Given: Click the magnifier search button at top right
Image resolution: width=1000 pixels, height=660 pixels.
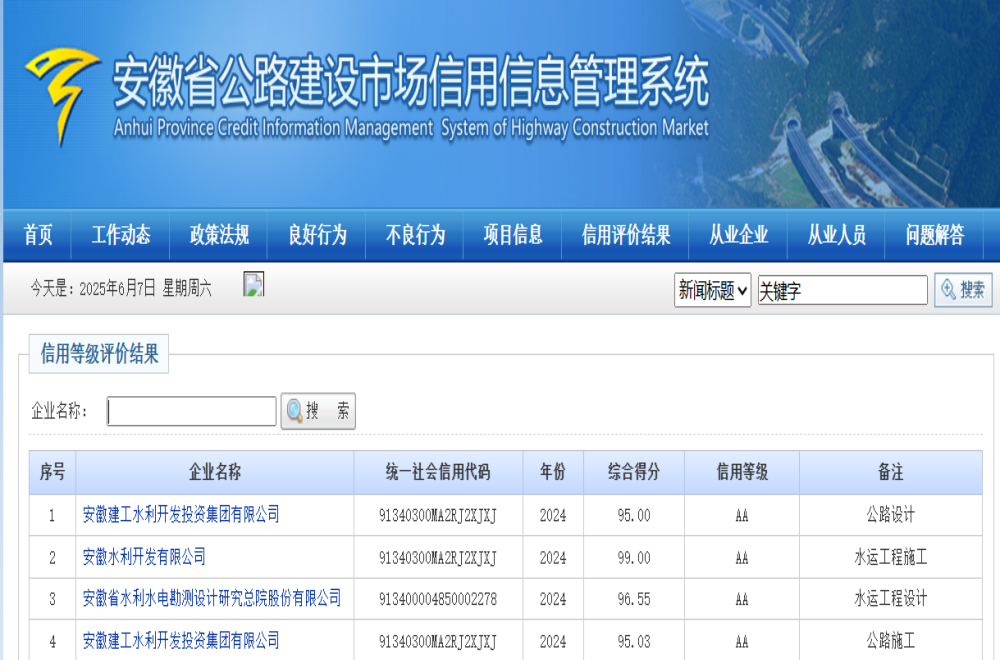Looking at the screenshot, I should [x=963, y=290].
